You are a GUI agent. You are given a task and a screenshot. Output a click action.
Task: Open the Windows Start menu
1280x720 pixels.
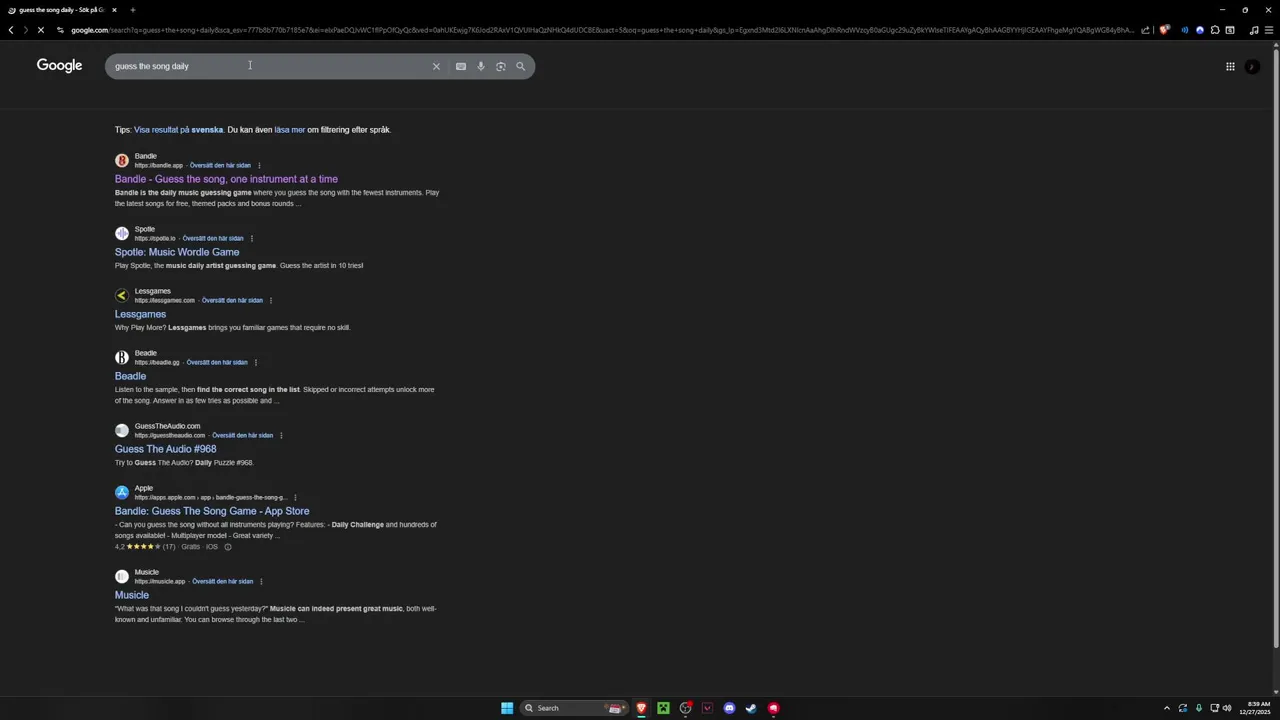pos(507,708)
